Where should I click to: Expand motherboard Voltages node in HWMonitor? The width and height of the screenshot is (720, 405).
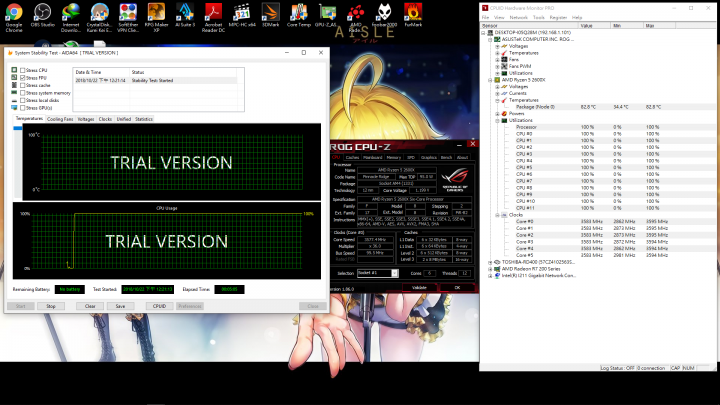497,46
